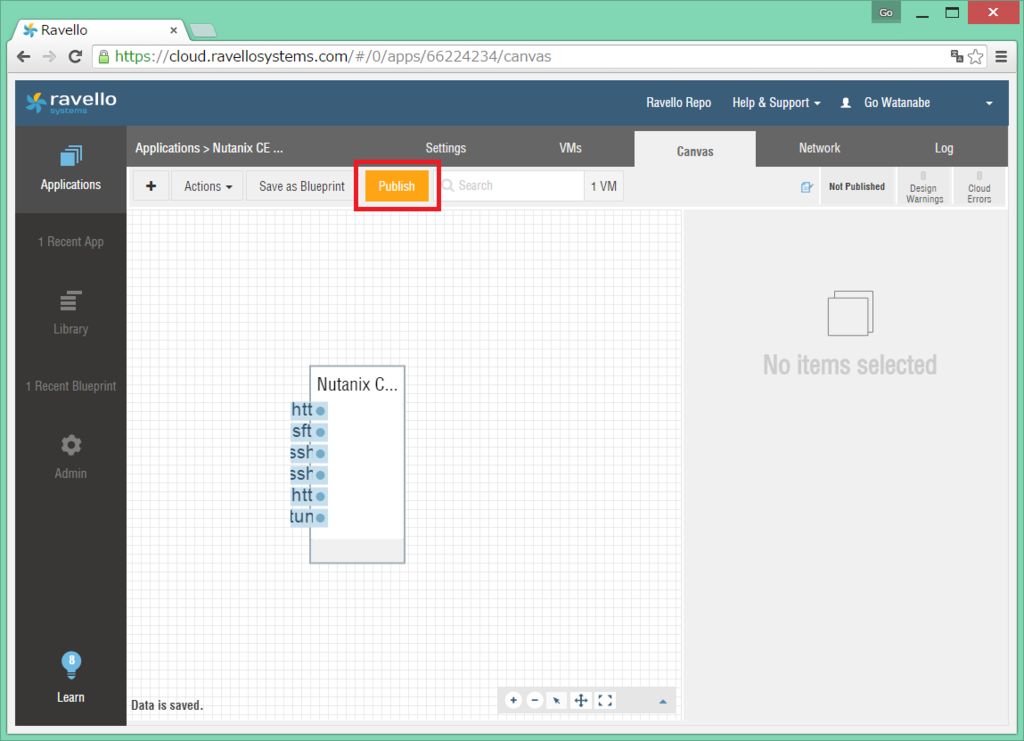Click the browser bookmark star icon

pos(976,57)
